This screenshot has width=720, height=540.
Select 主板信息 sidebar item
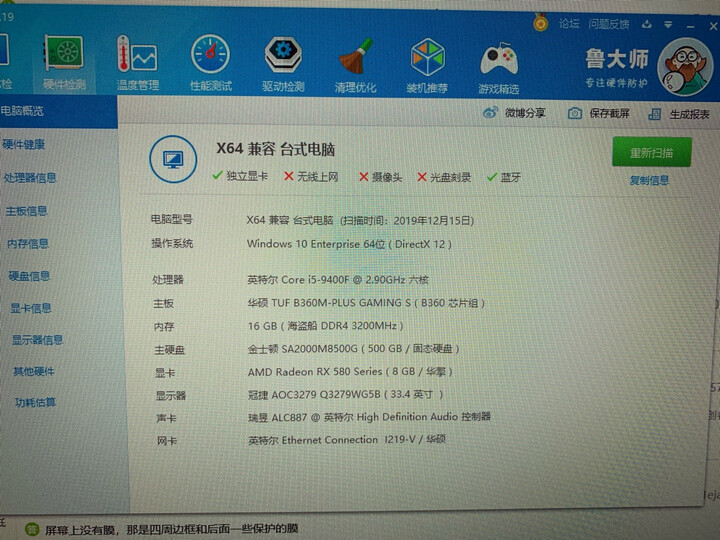(27, 211)
